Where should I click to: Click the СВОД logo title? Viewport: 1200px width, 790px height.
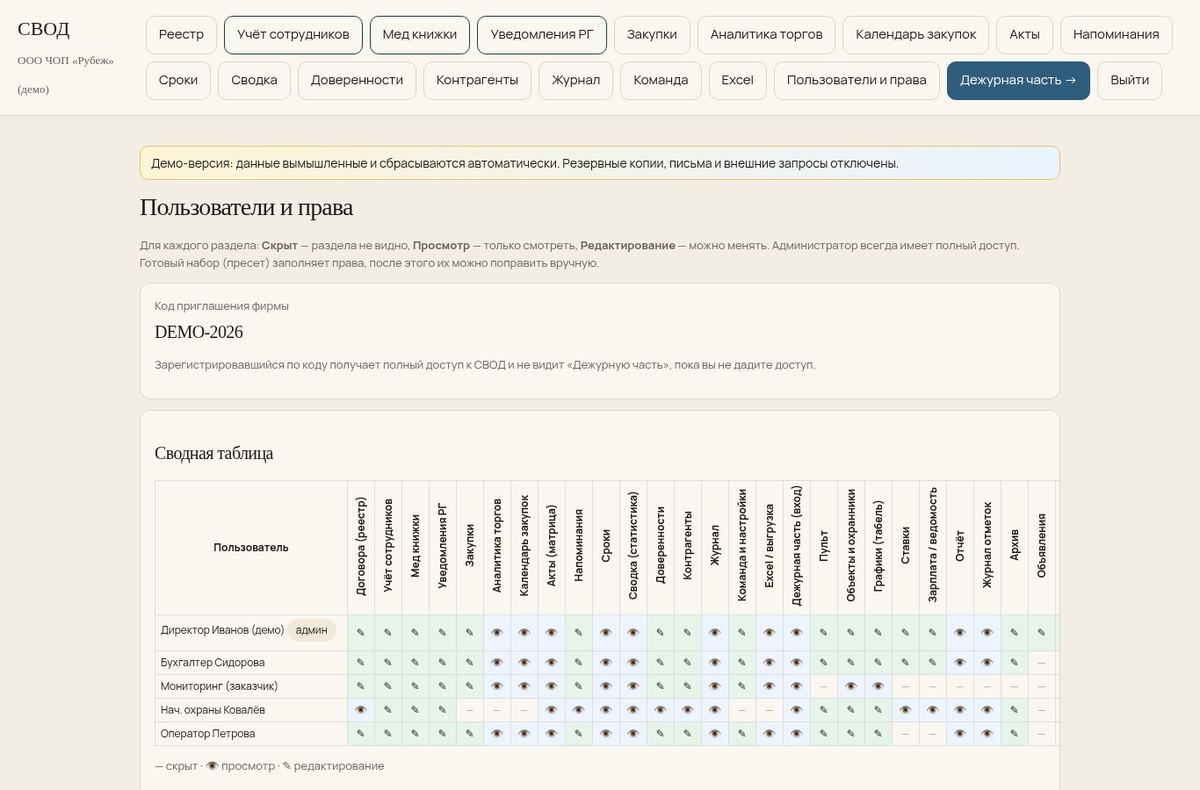coord(44,29)
